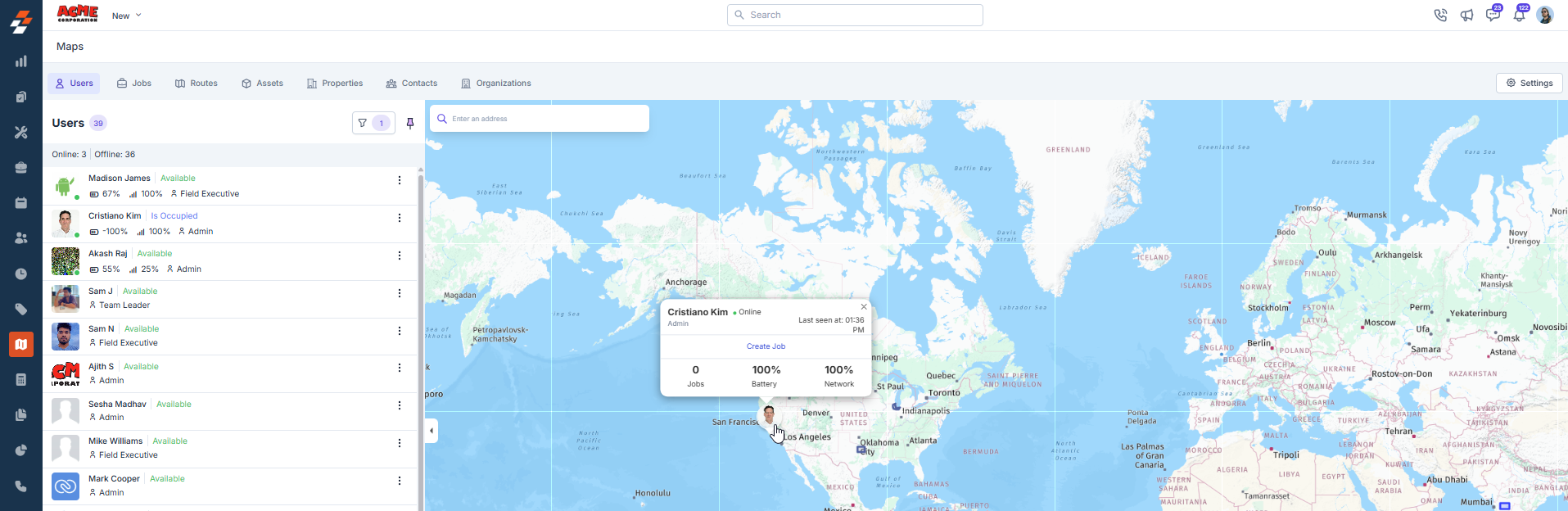The image size is (1568, 511).
Task: Open options menu for Akash Raj
Action: (x=400, y=255)
